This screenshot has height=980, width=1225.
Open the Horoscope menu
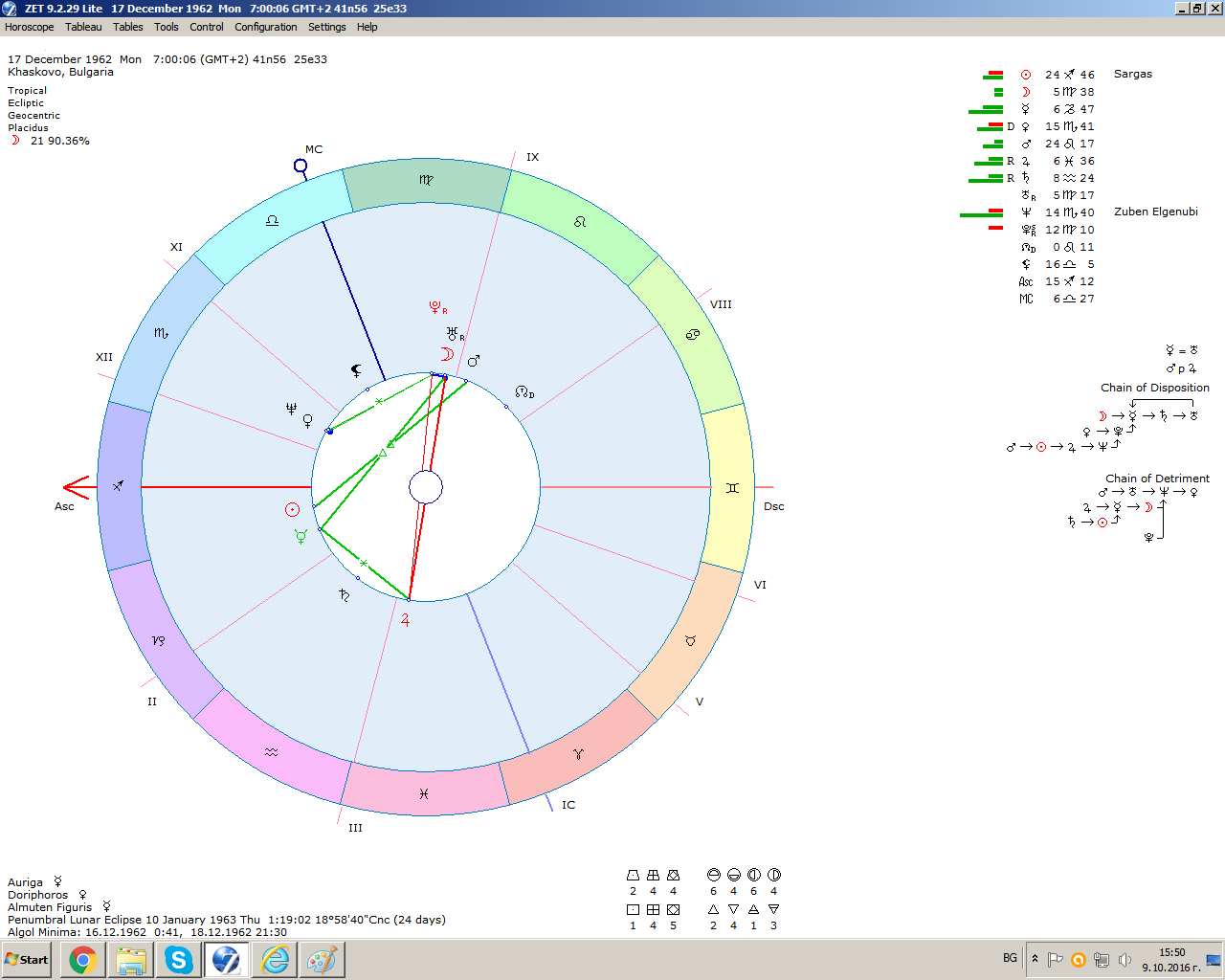click(29, 27)
